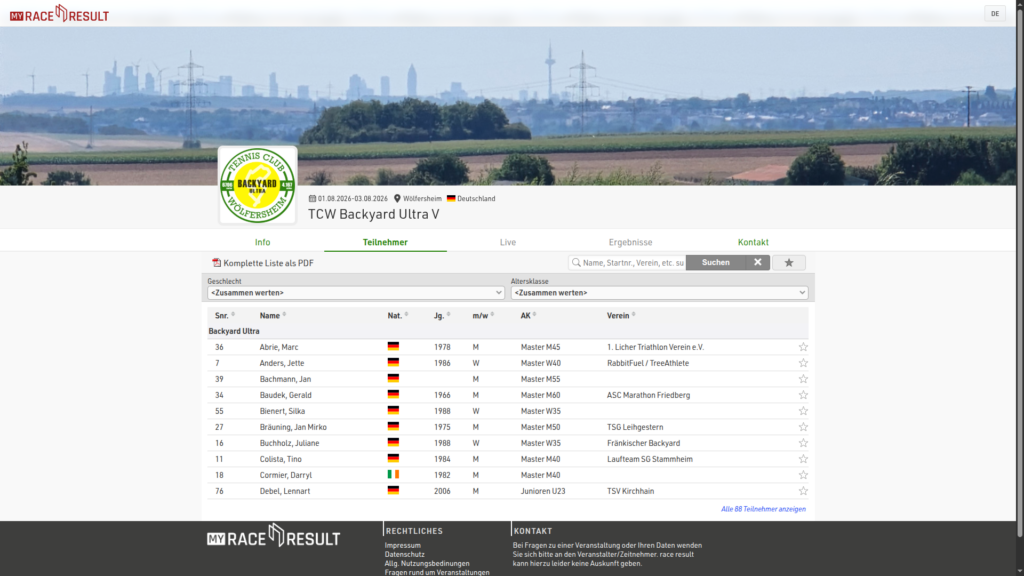
Task: Click the name Abrie, Marc
Action: click(279, 347)
